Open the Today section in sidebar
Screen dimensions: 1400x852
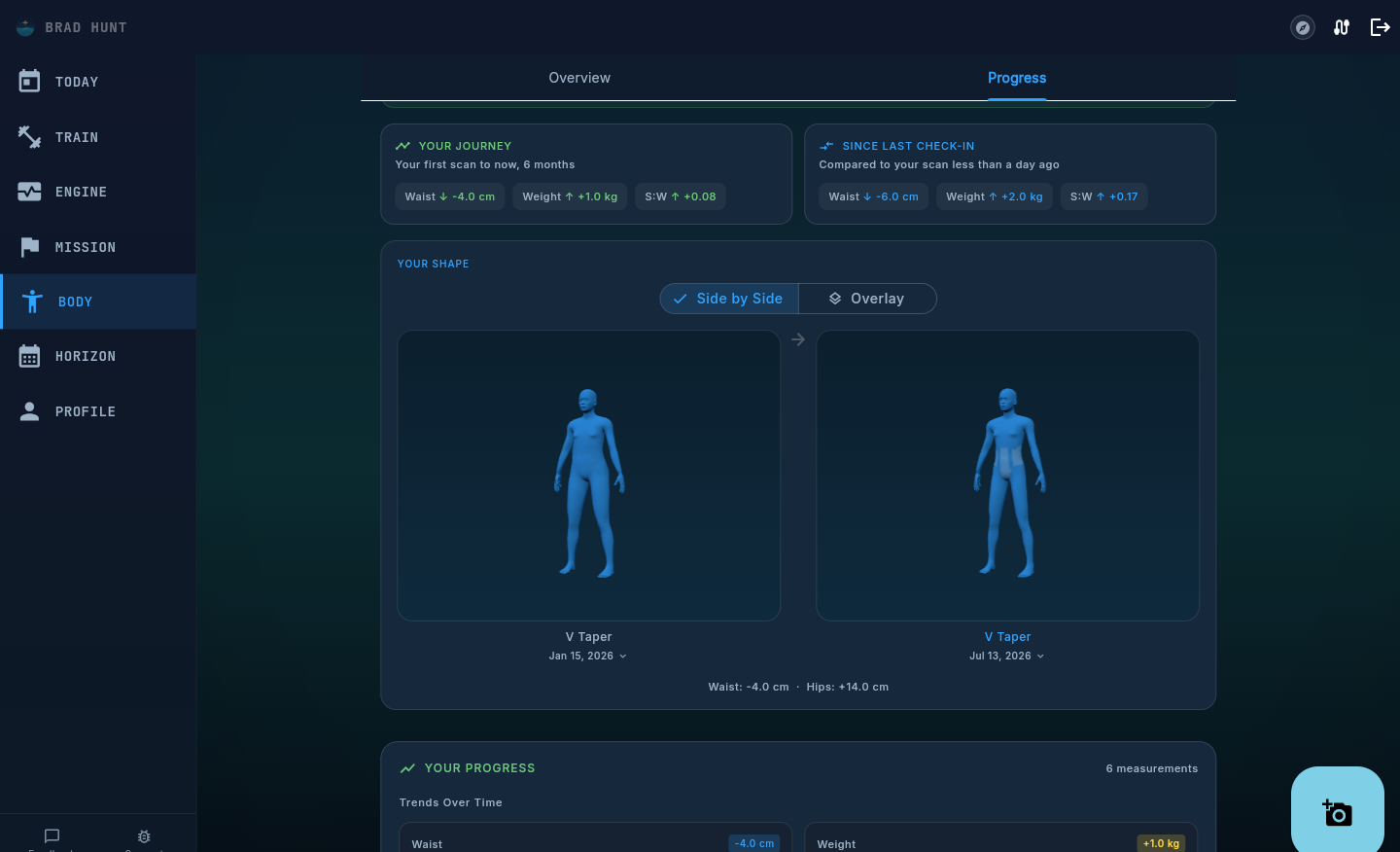coord(97,82)
